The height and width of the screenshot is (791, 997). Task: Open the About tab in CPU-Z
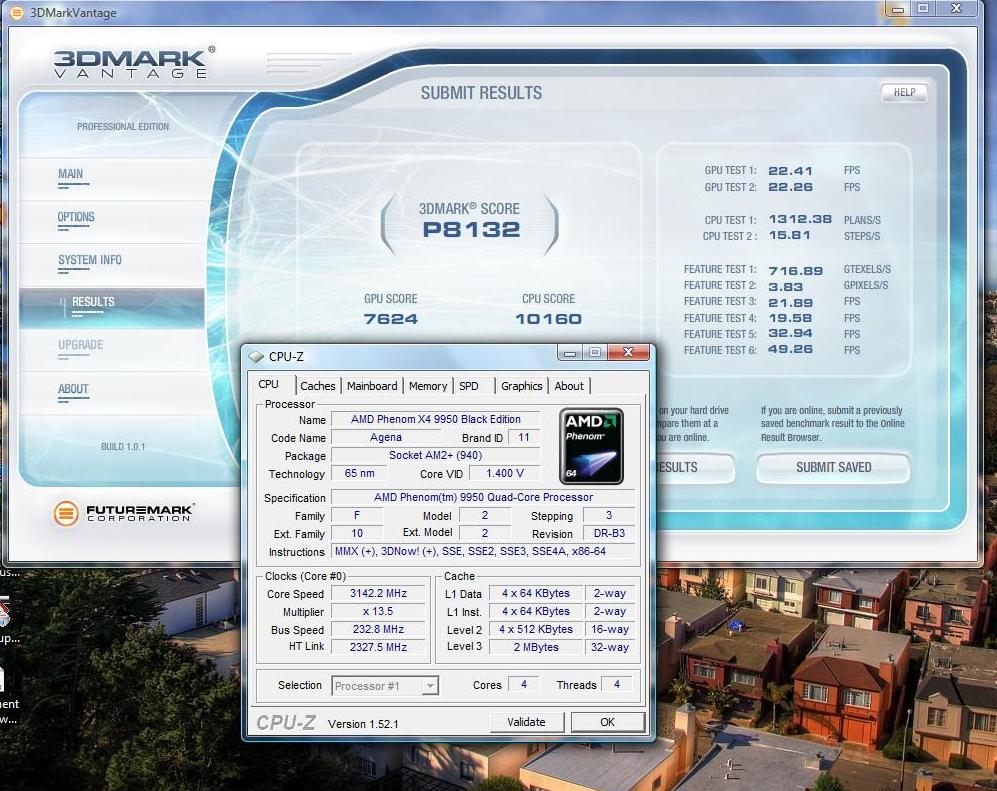tap(568, 386)
